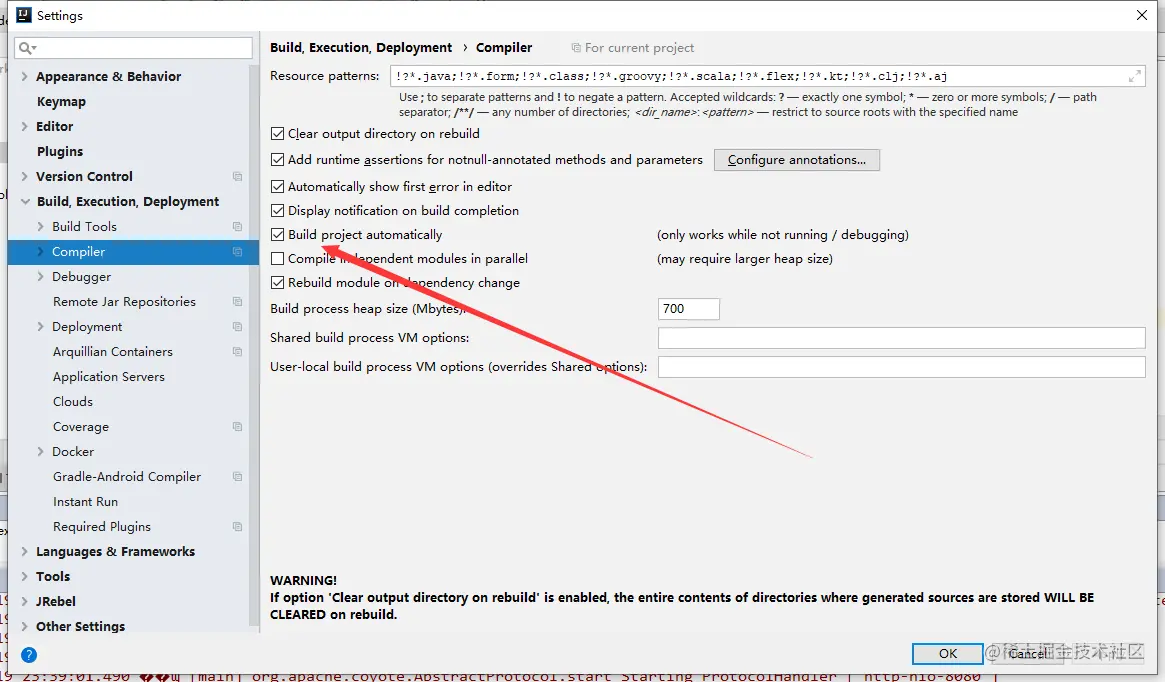Click the project-scope icon next to Deployment
This screenshot has width=1165, height=682.
[238, 327]
